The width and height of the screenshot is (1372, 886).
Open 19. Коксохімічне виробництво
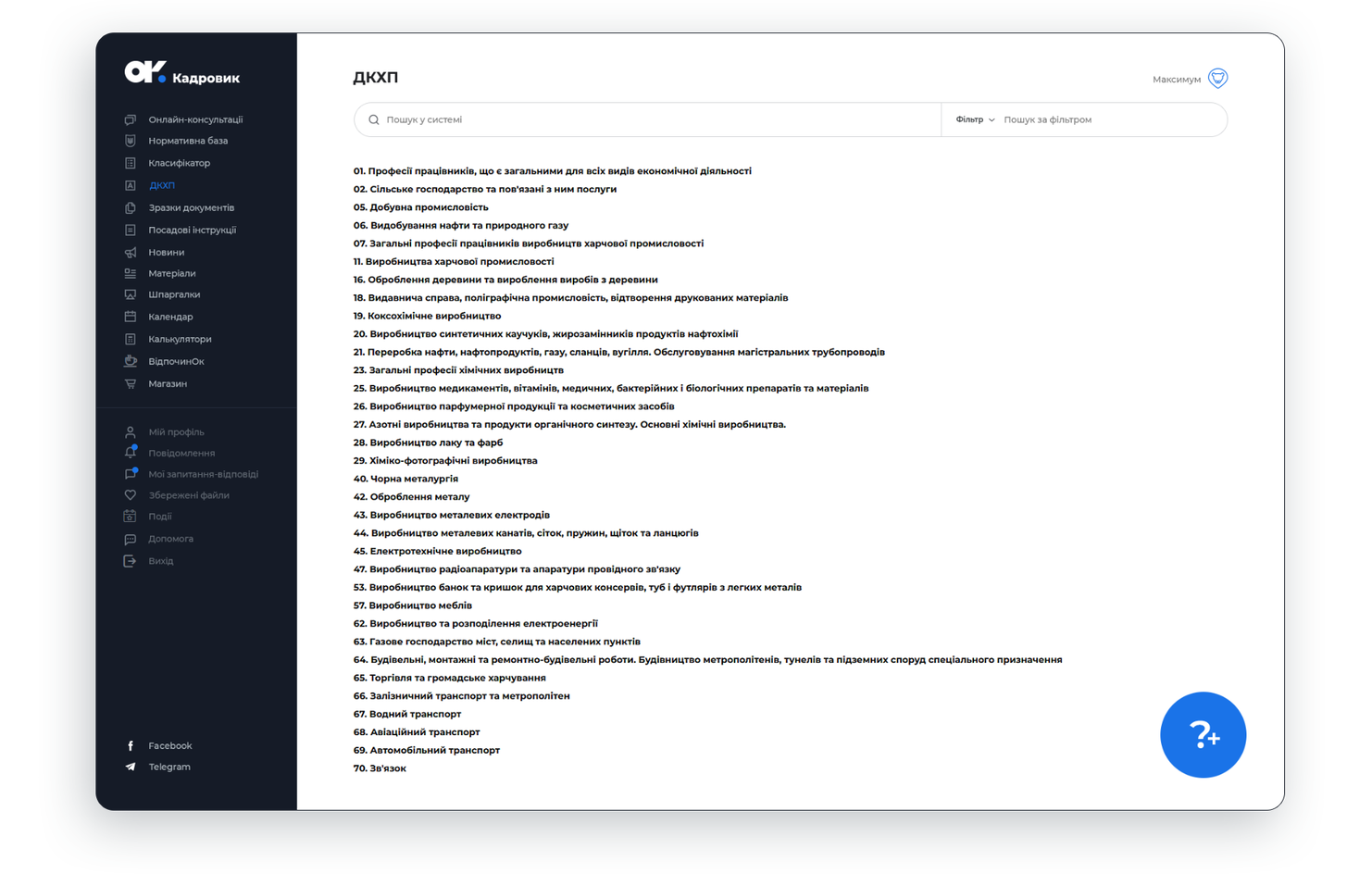pos(427,316)
